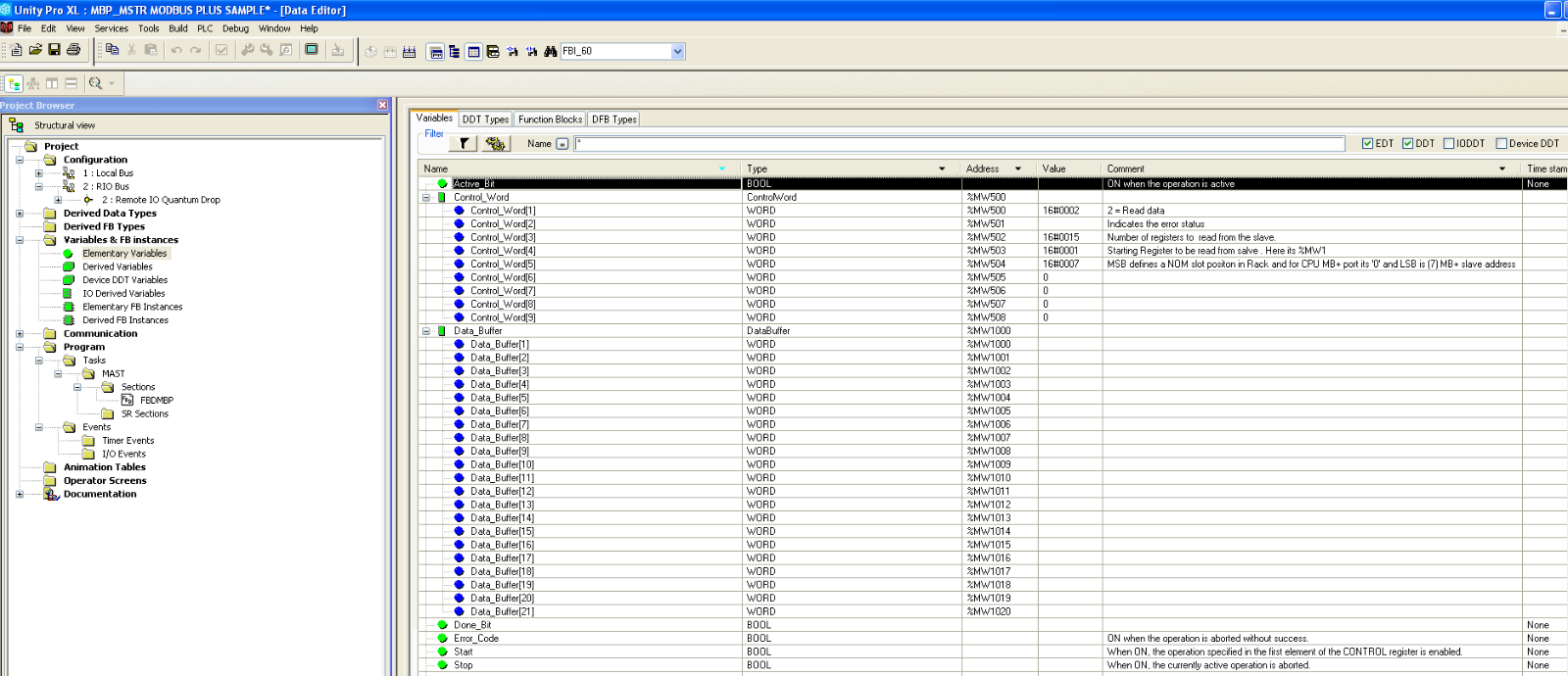1568x676 pixels.
Task: Collapse the Configuration tree node
Action: coord(20,160)
